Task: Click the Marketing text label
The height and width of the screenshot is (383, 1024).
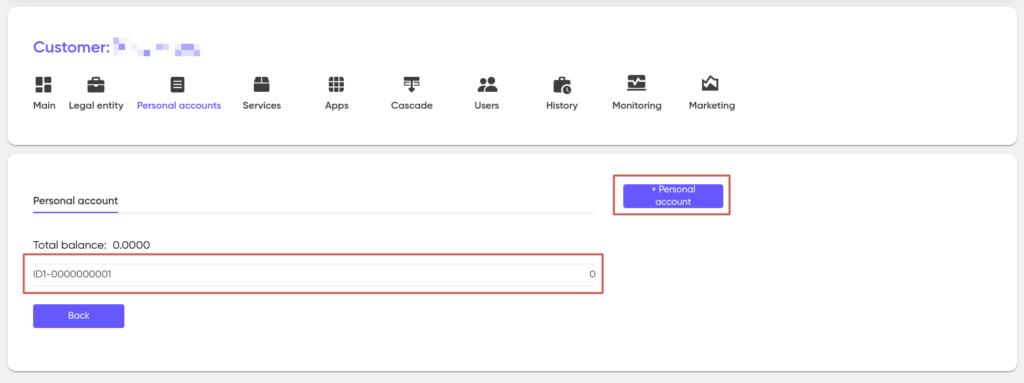Action: (712, 106)
